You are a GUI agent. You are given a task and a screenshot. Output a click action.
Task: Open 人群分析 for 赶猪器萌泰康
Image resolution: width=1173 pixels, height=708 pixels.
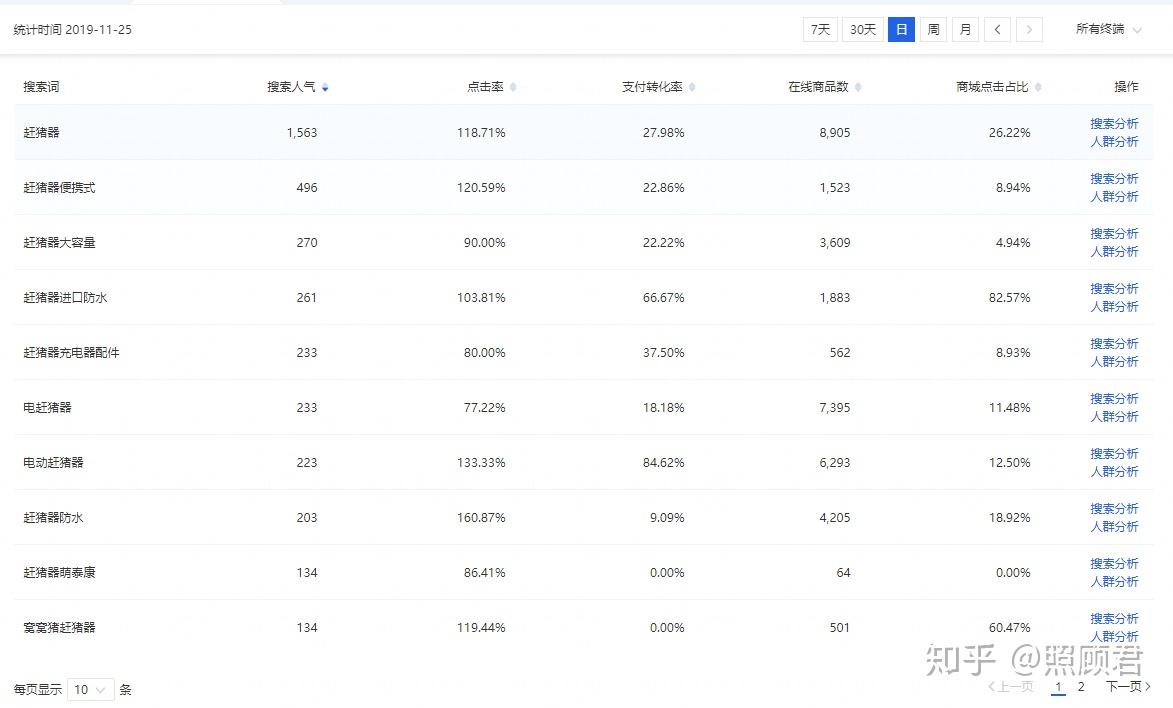[1114, 582]
